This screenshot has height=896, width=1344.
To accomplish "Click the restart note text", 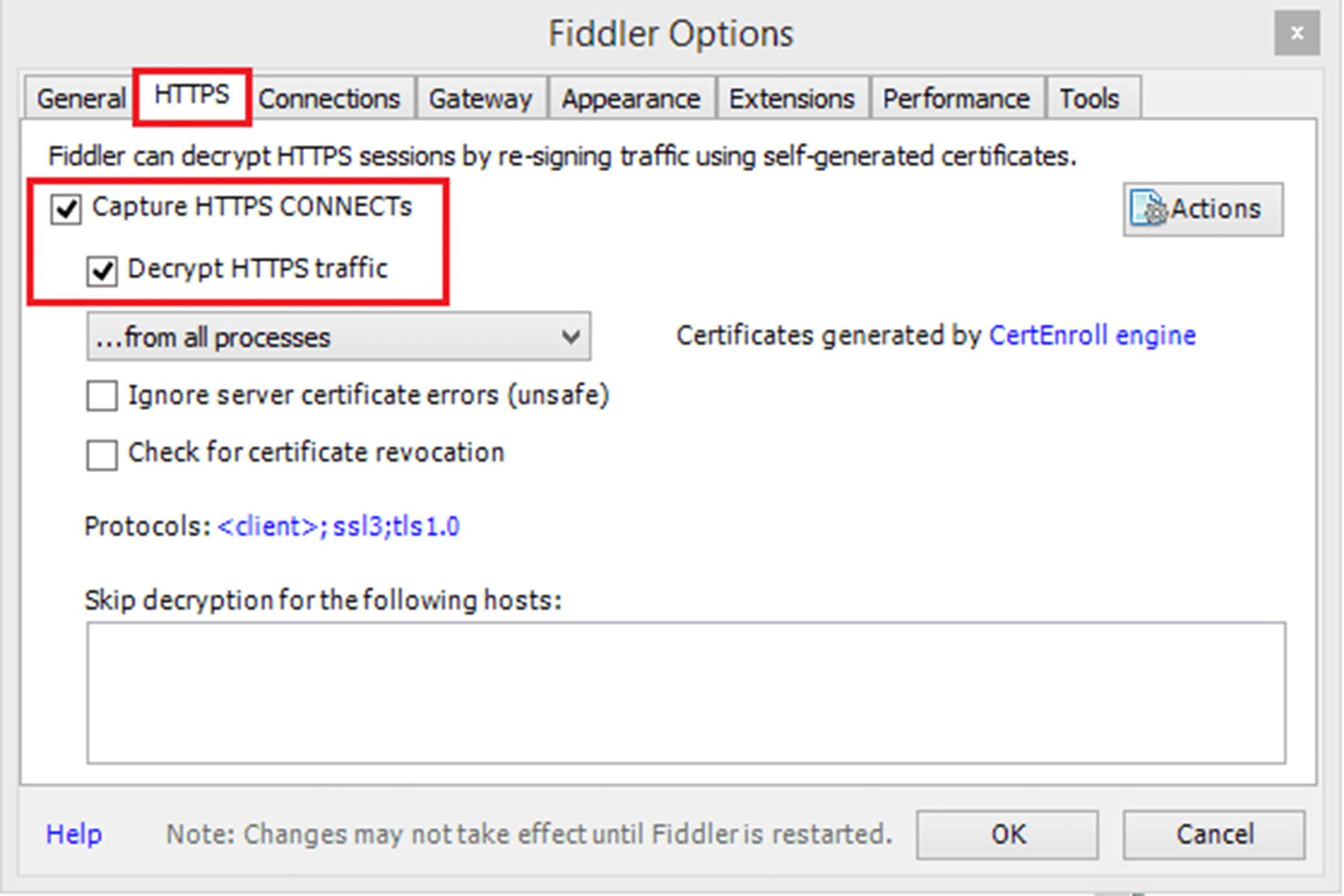I will (x=529, y=834).
